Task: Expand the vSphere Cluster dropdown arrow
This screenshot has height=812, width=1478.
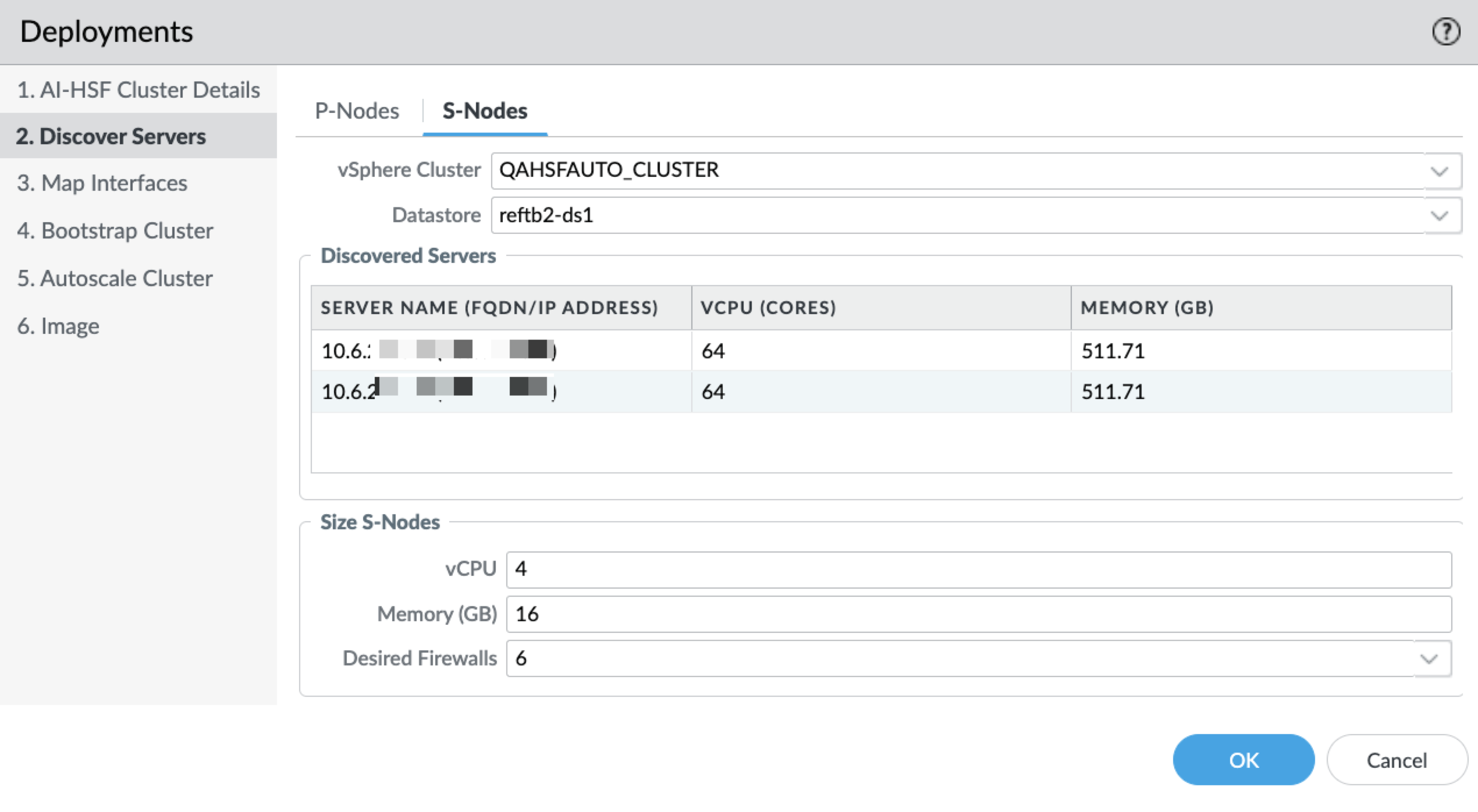Action: [x=1439, y=172]
